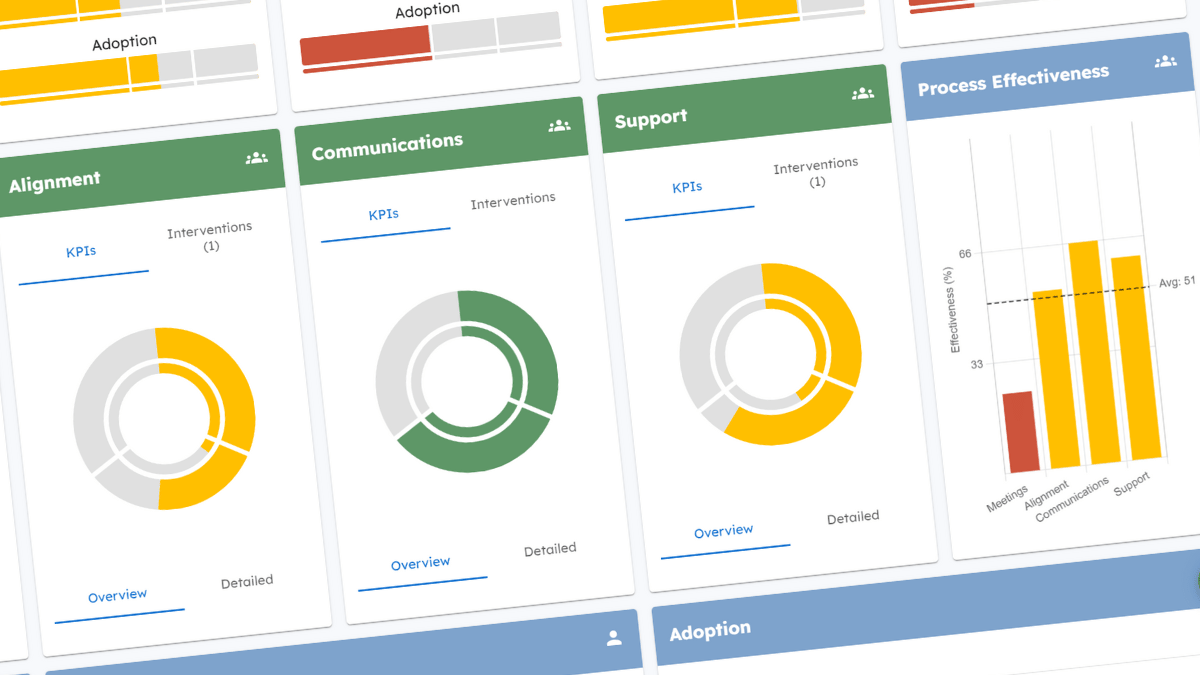Viewport: 1200px width, 675px height.
Task: Click the group icon in the Support header
Action: coord(862,94)
